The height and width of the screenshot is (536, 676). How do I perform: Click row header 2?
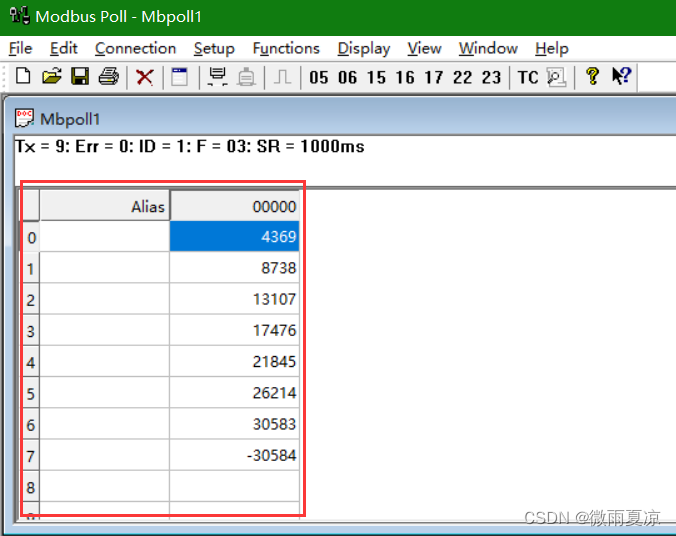coord(31,299)
